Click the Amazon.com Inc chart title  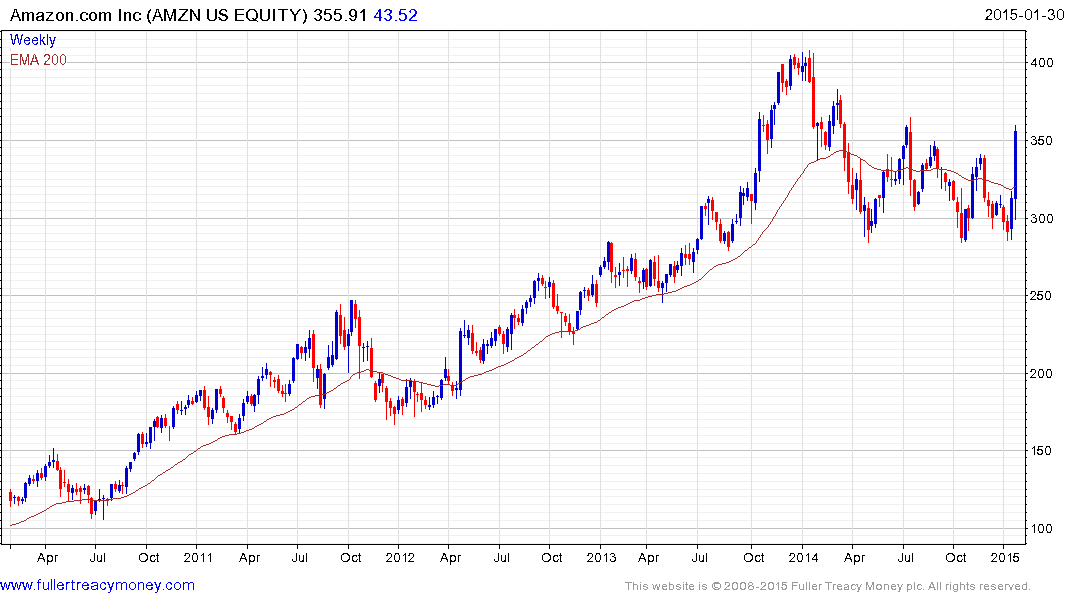click(158, 15)
